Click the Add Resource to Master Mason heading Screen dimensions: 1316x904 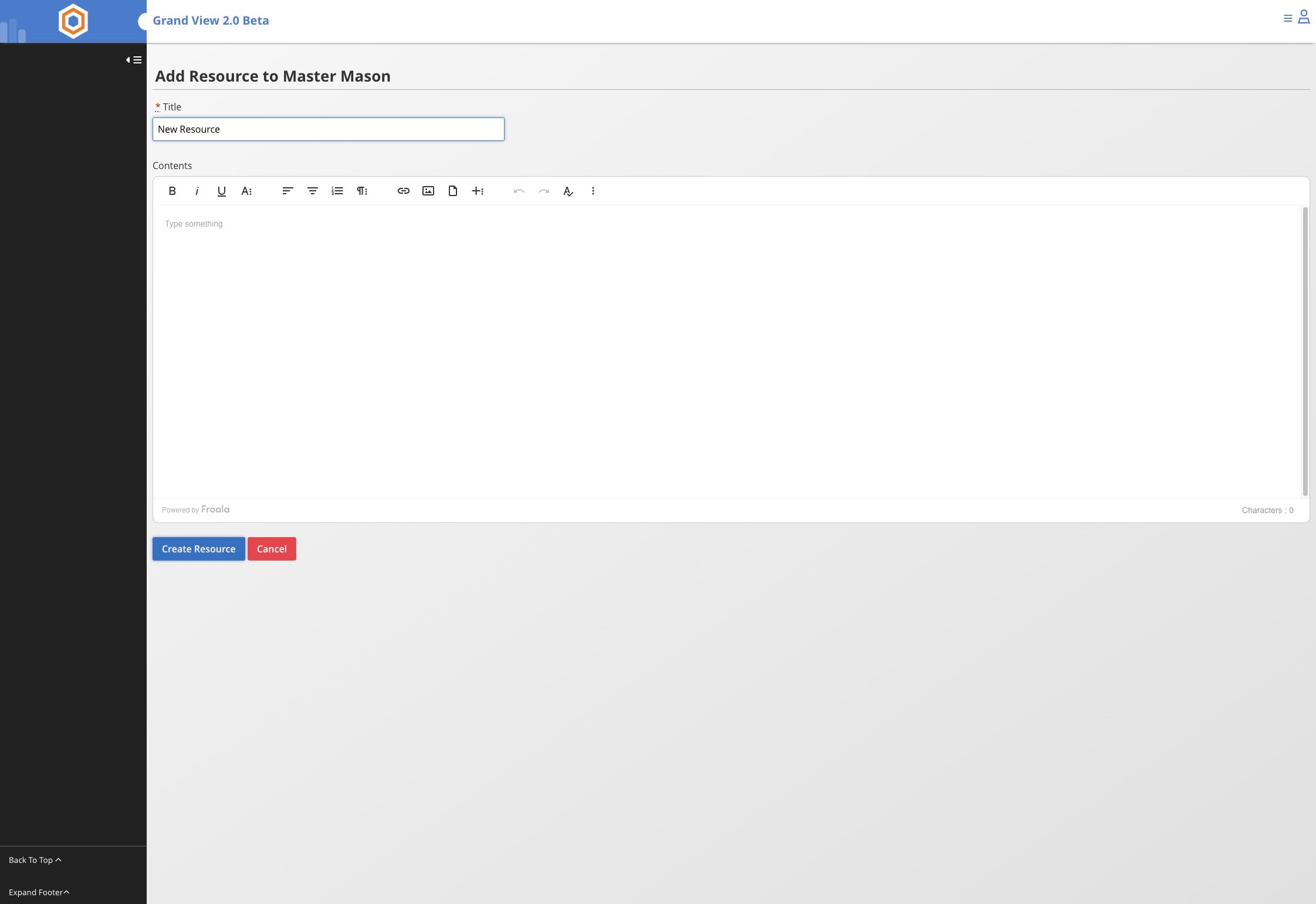(x=273, y=76)
